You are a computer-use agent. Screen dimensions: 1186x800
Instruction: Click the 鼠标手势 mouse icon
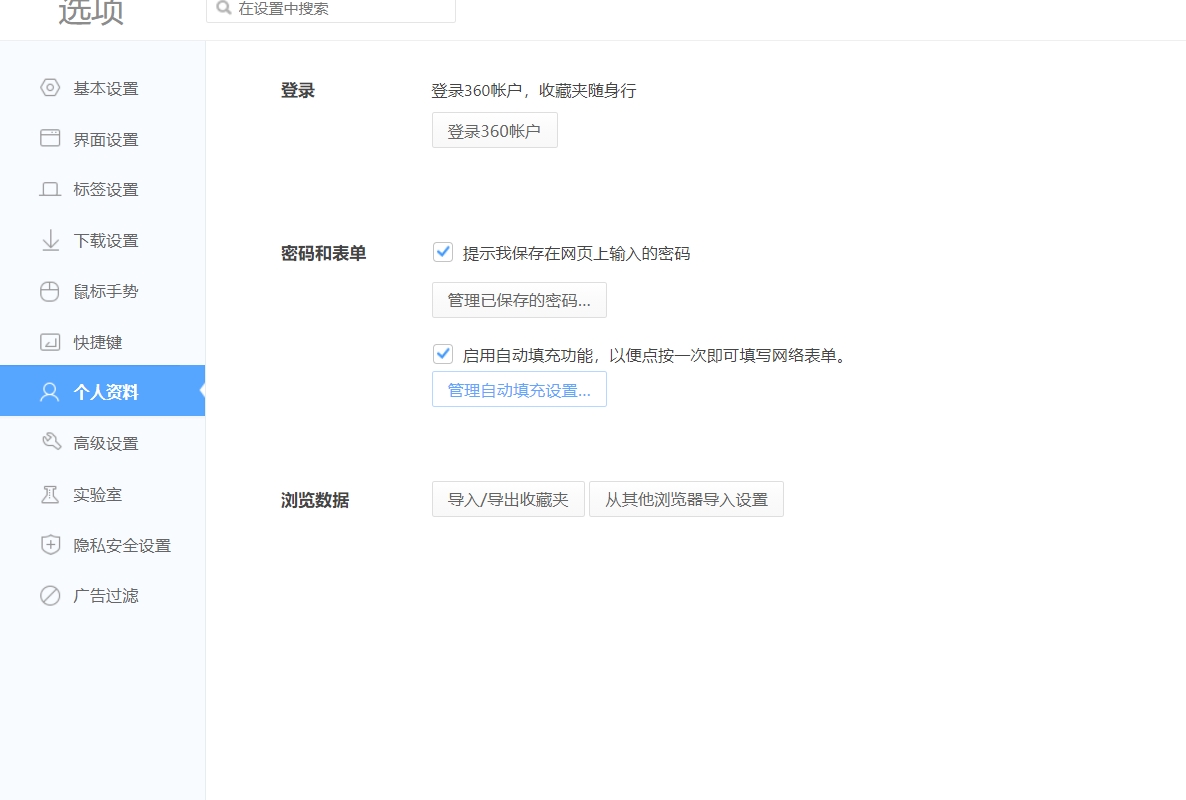pos(50,291)
